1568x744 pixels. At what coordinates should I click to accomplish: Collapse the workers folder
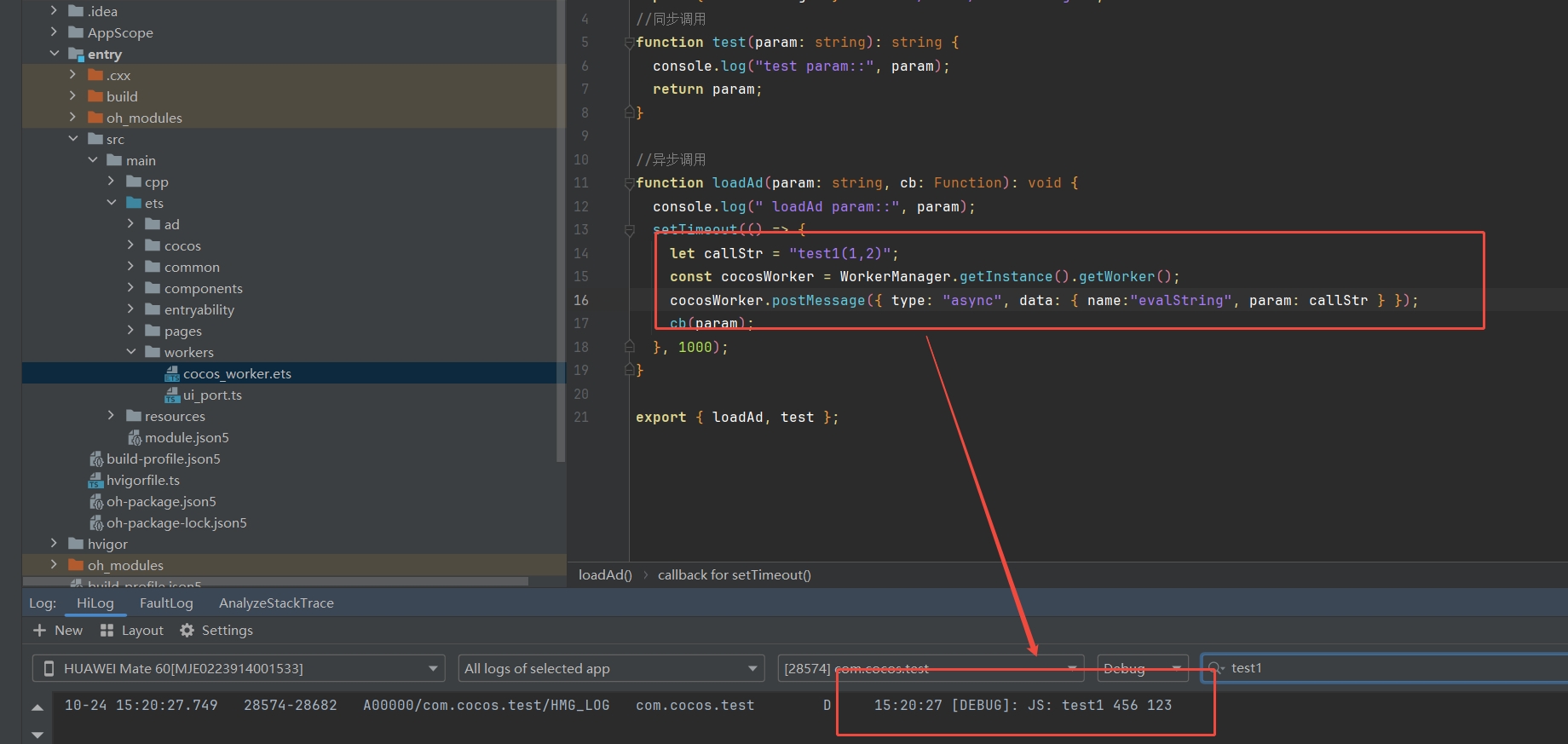point(131,352)
